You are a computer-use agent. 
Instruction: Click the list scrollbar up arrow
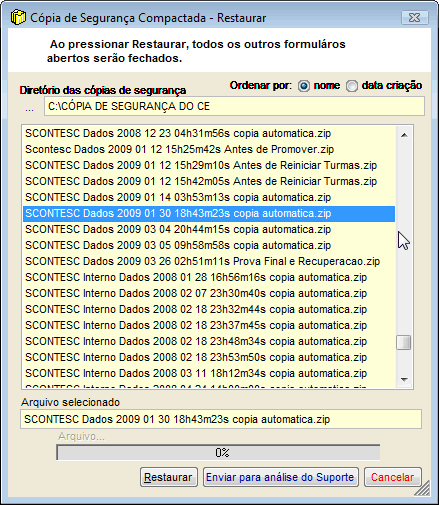click(404, 135)
